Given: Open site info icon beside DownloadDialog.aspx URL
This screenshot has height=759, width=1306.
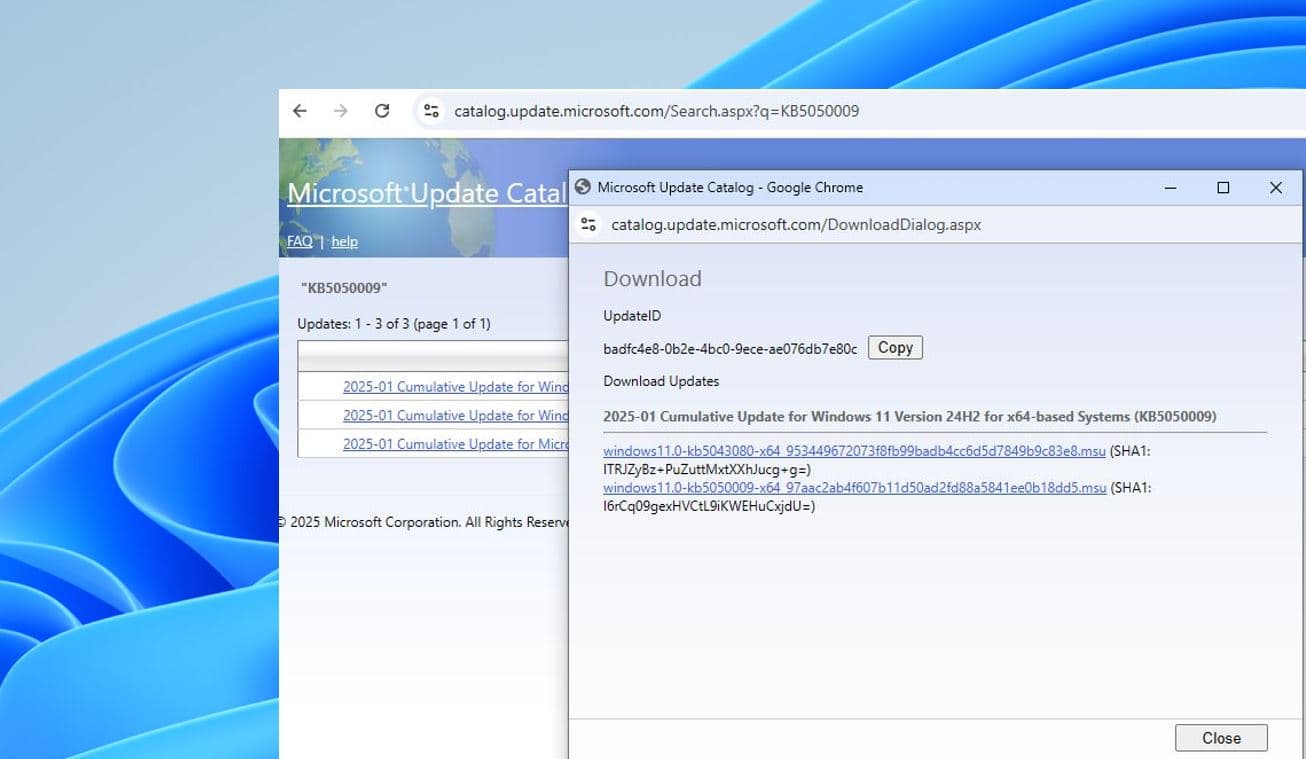Looking at the screenshot, I should click(x=588, y=225).
